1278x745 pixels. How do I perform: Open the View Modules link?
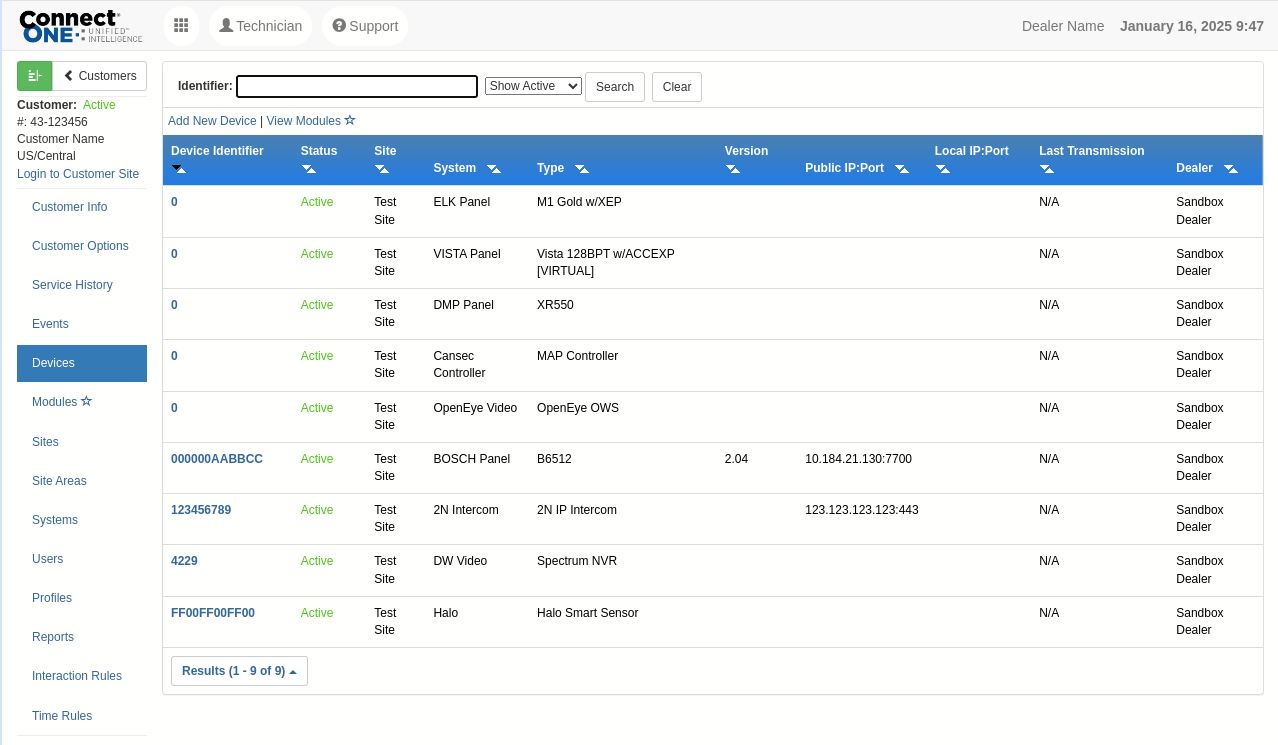point(304,120)
